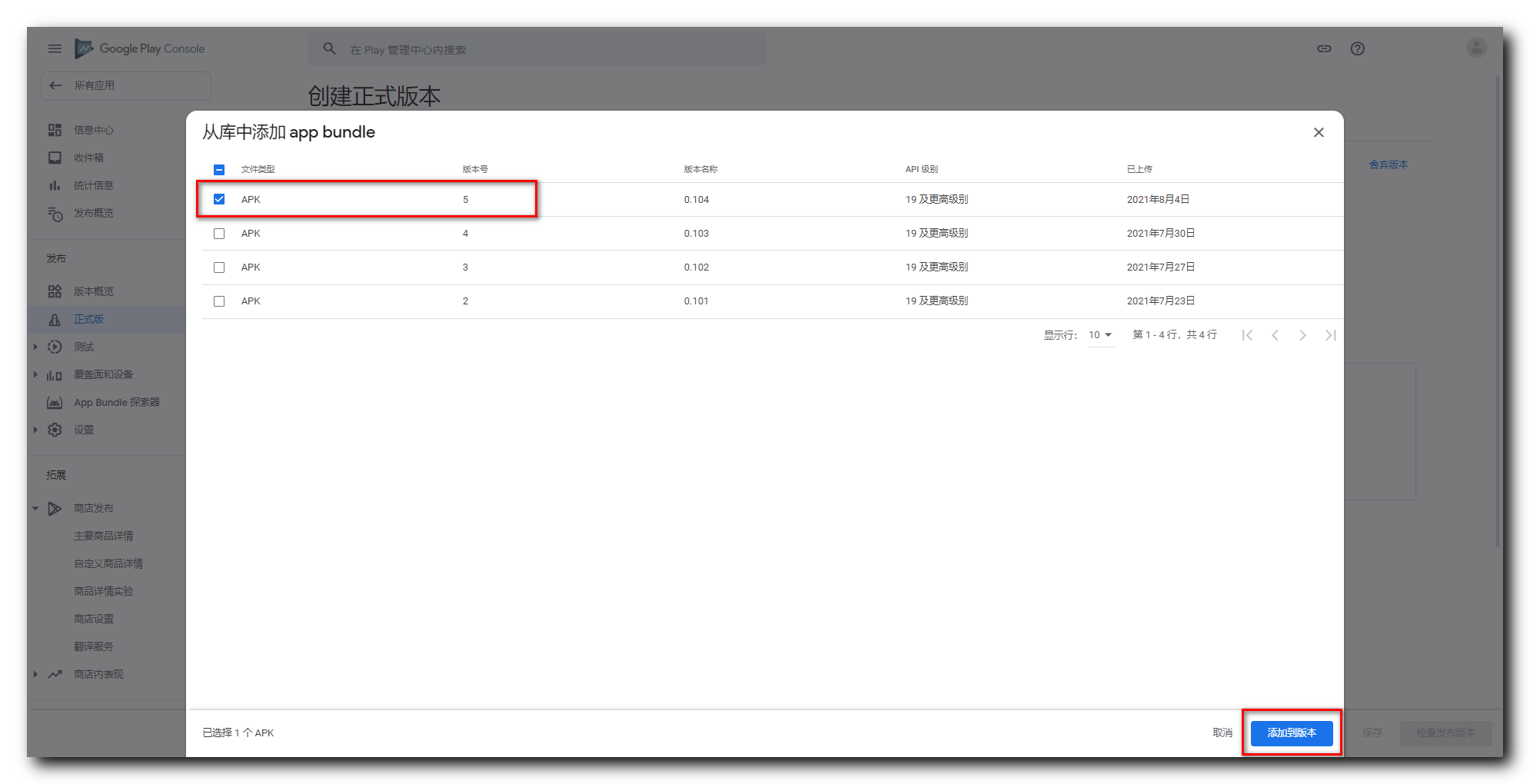Check the APK version 3 checkbox
This screenshot has height=784, width=1530.
point(219,267)
